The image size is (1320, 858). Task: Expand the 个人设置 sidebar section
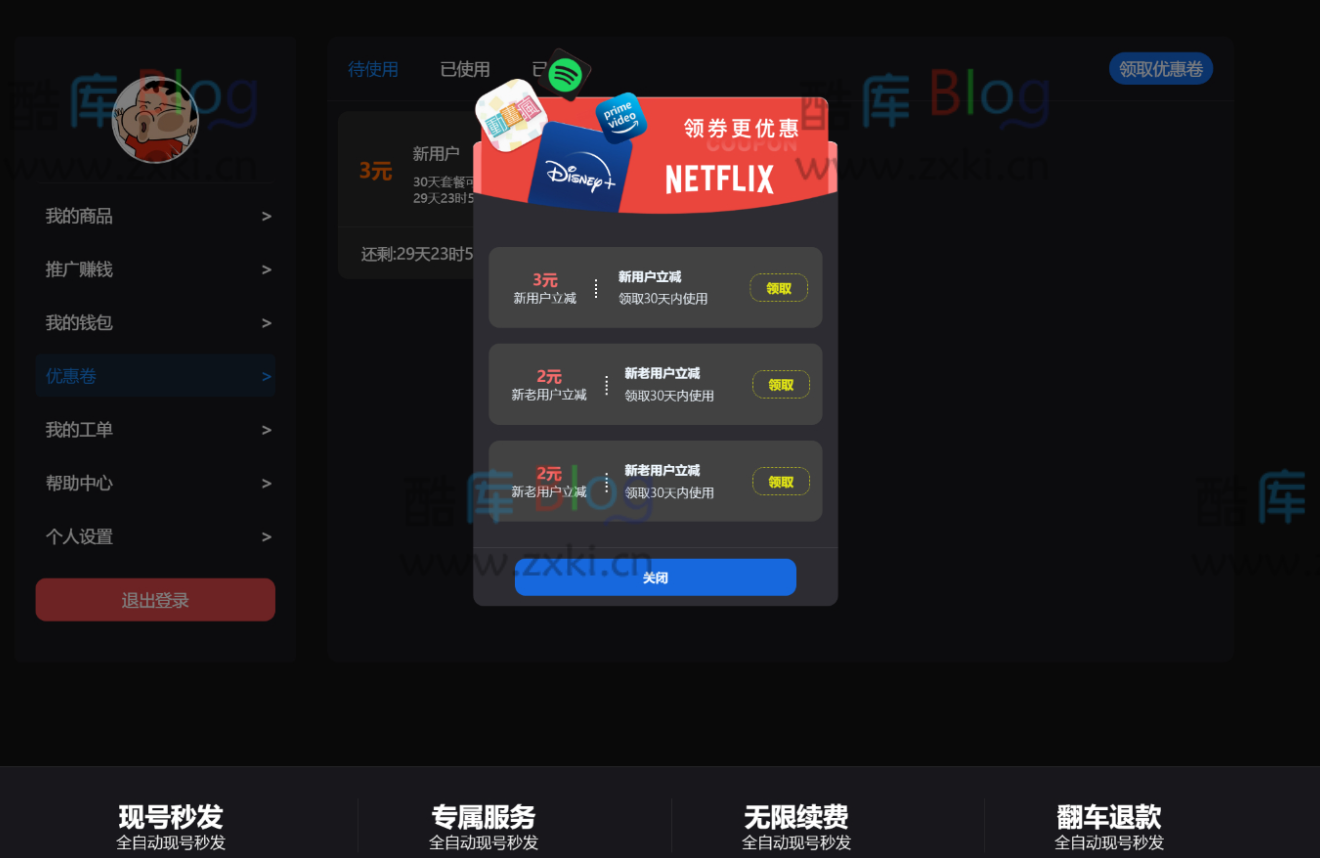click(x=155, y=537)
